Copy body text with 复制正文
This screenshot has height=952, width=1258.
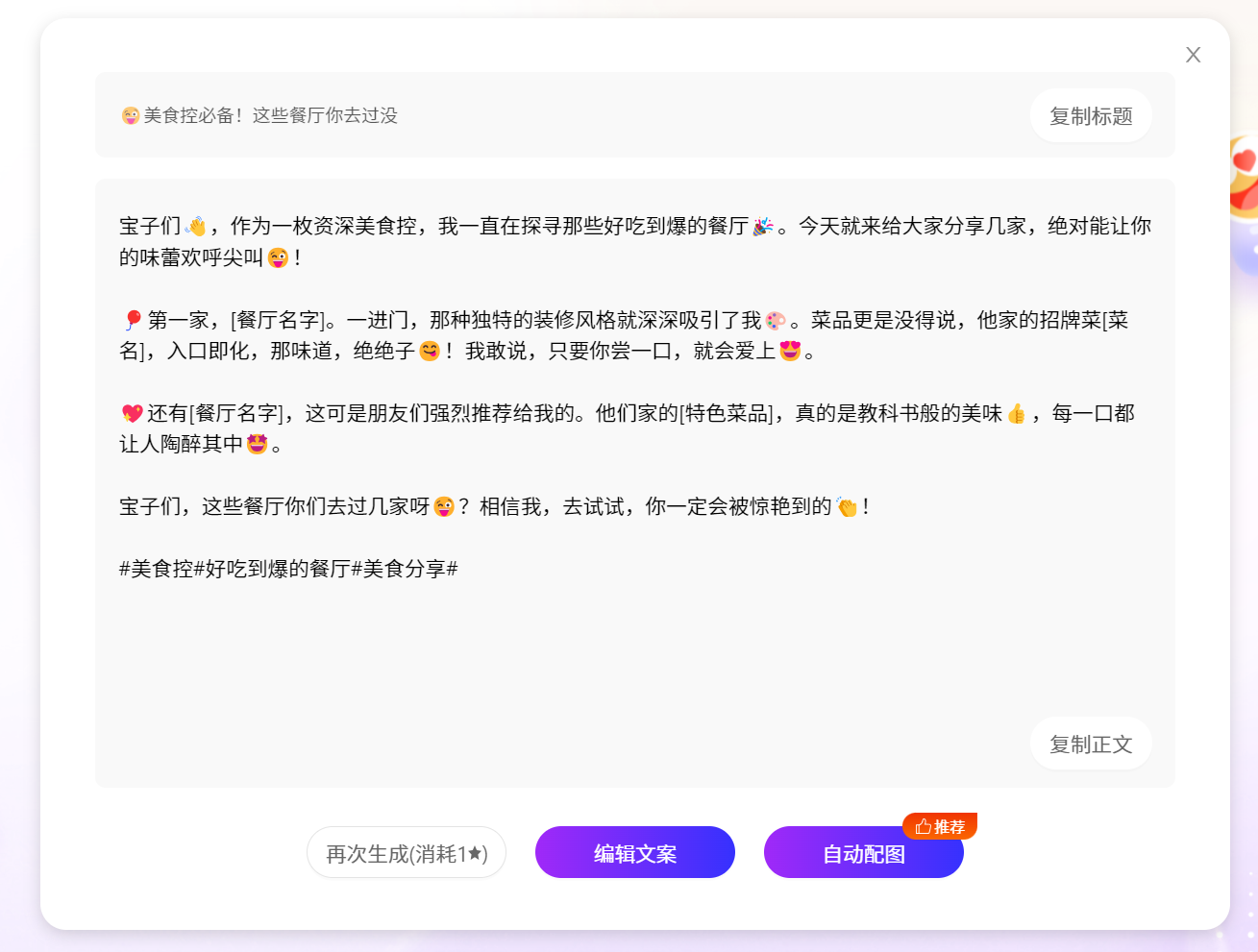[x=1090, y=745]
